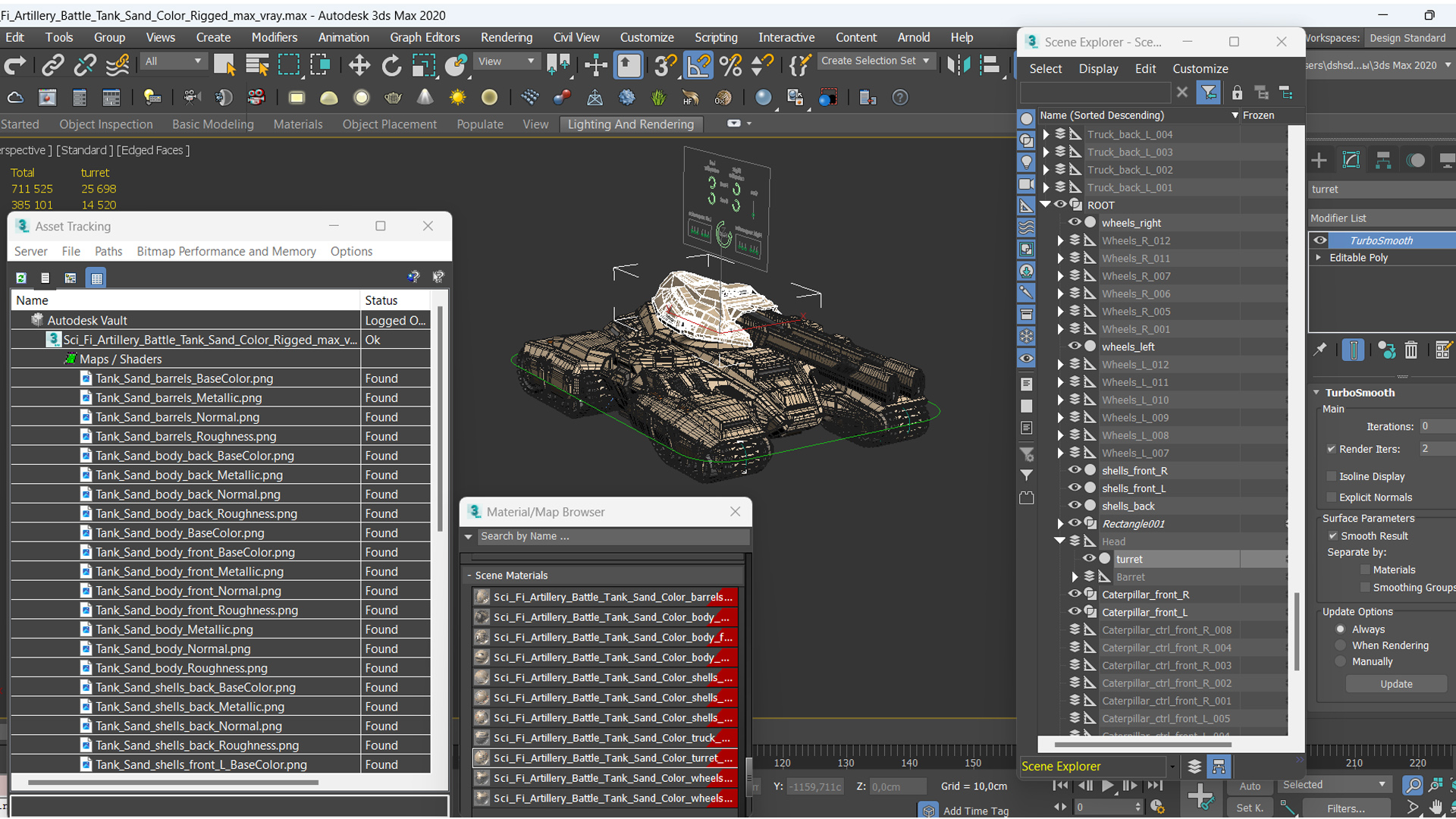This screenshot has width=1456, height=819.
Task: Open the All selection filter dropdown
Action: [174, 61]
